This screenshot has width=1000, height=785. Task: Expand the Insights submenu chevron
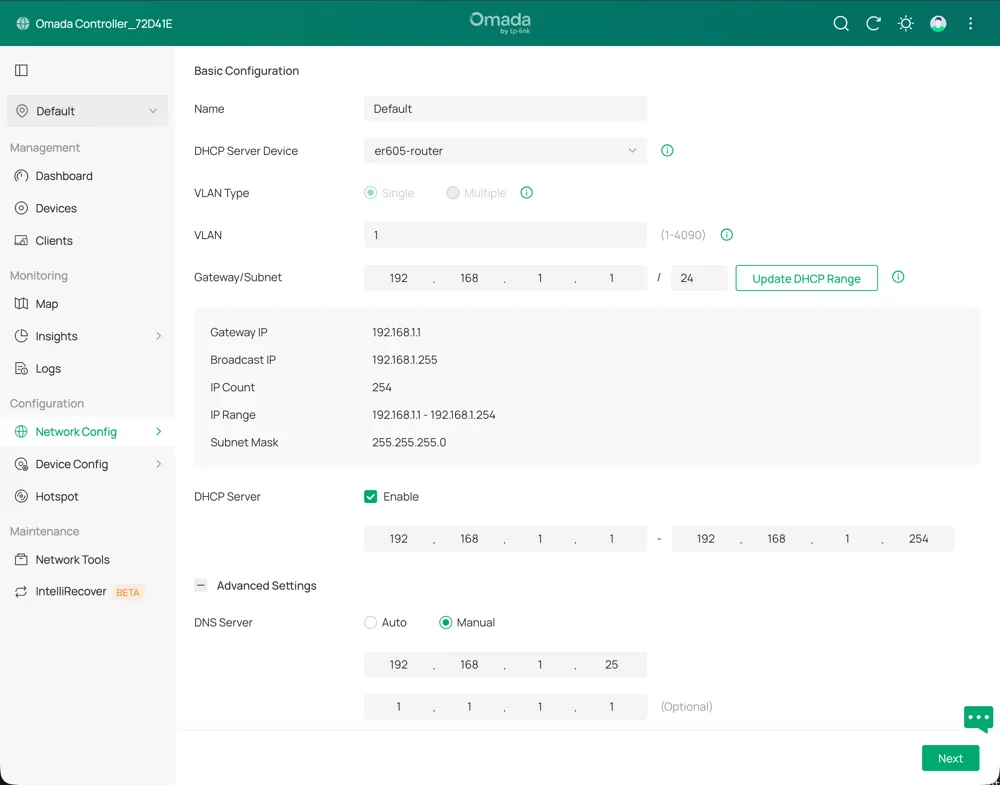pos(158,336)
